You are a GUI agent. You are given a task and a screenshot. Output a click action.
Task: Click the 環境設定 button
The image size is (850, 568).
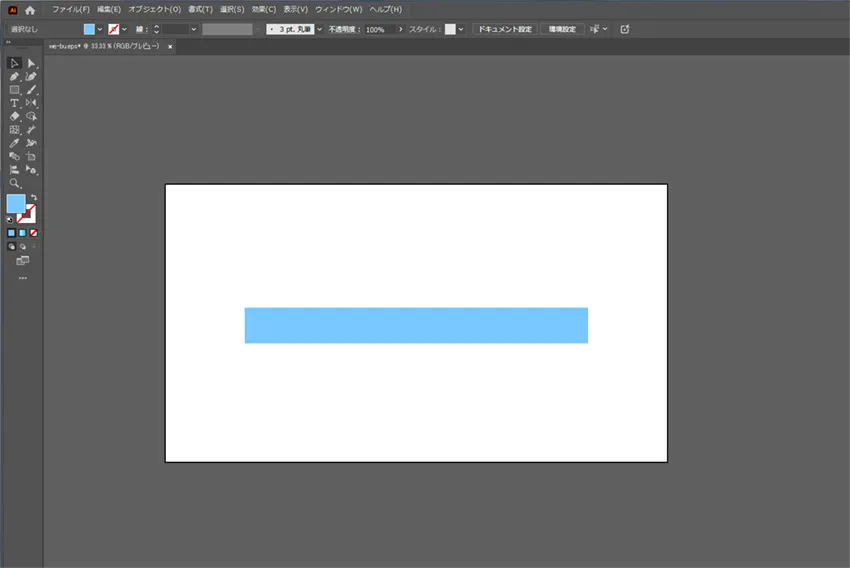tap(560, 29)
